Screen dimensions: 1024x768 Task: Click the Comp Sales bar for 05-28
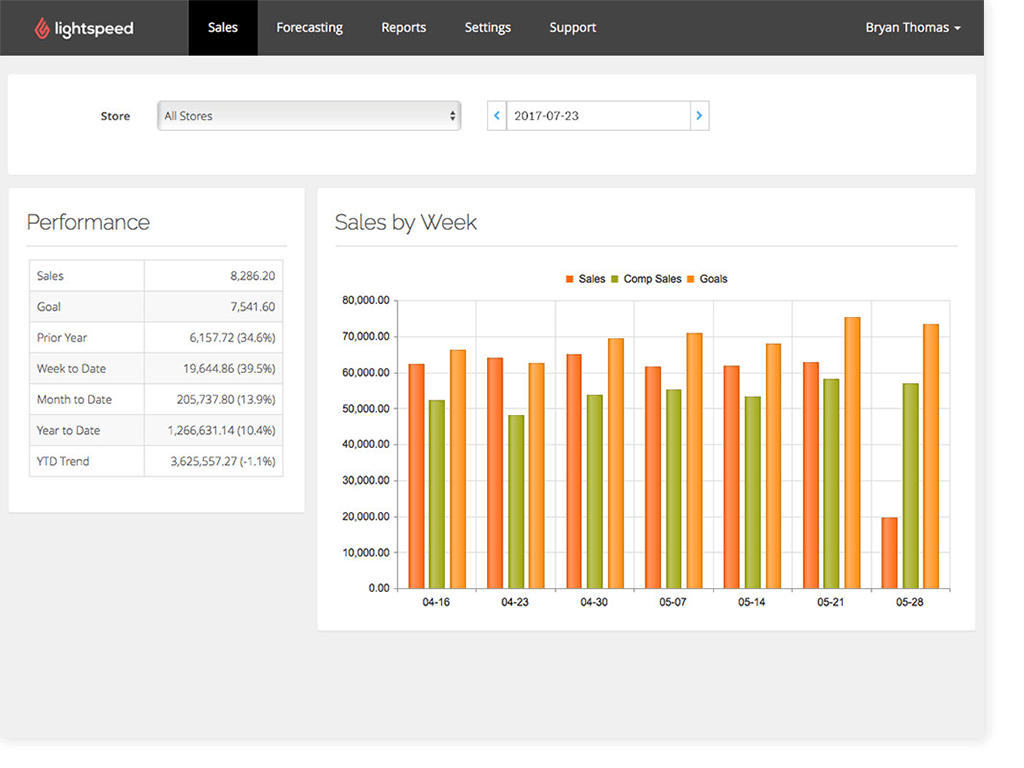[910, 486]
